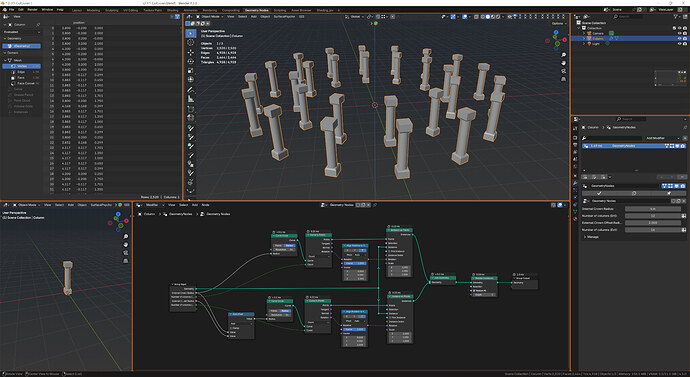Toggle visibility eye for Light in outliner
This screenshot has width=690, height=377.
click(x=679, y=44)
